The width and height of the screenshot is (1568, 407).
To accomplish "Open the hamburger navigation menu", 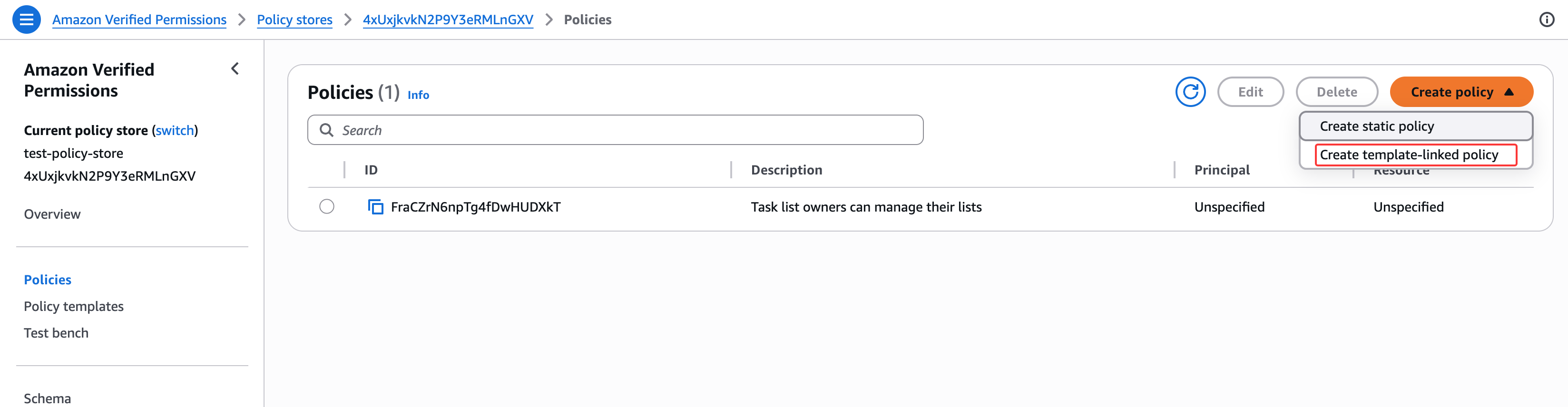I will [26, 19].
